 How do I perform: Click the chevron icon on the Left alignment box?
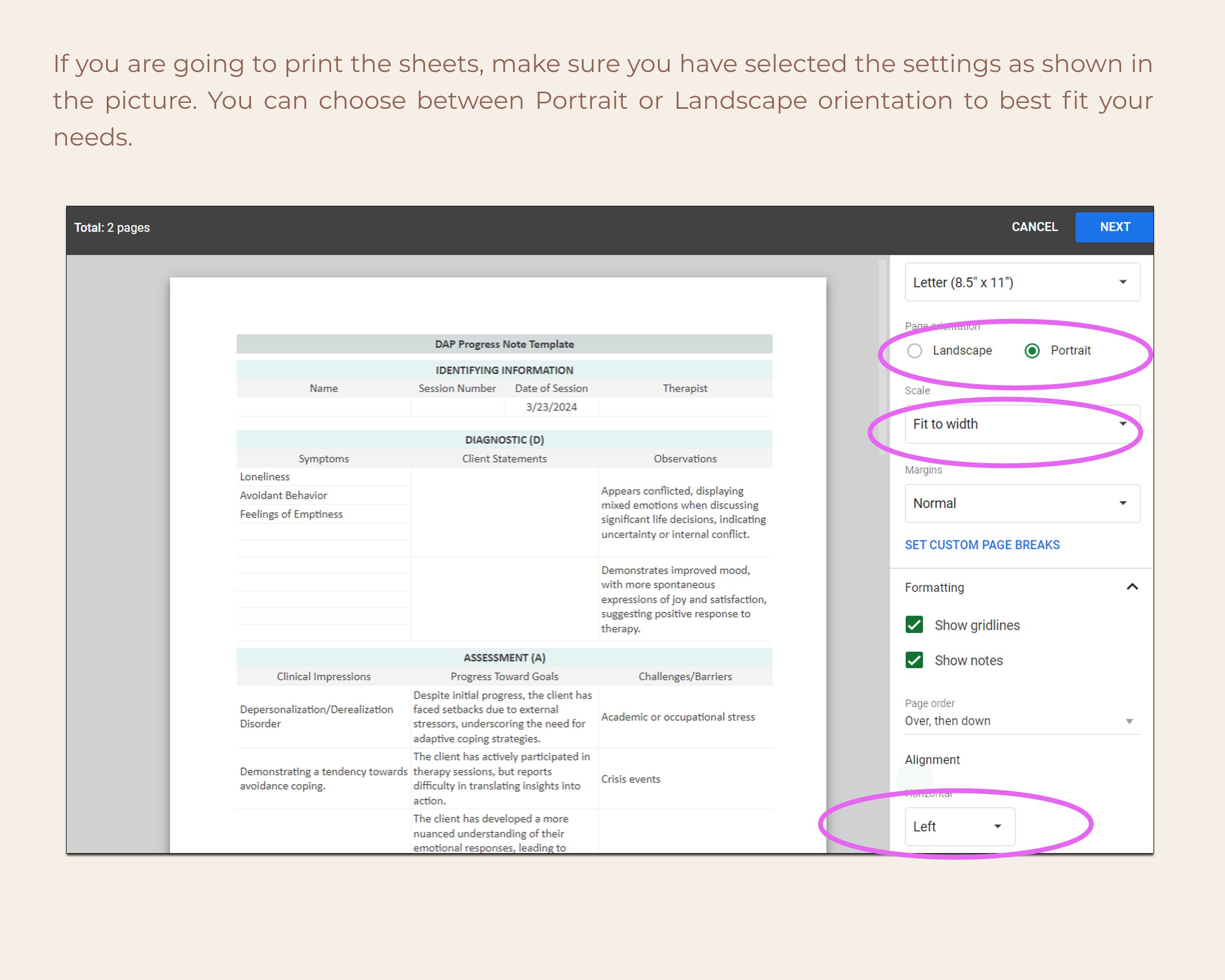click(998, 827)
